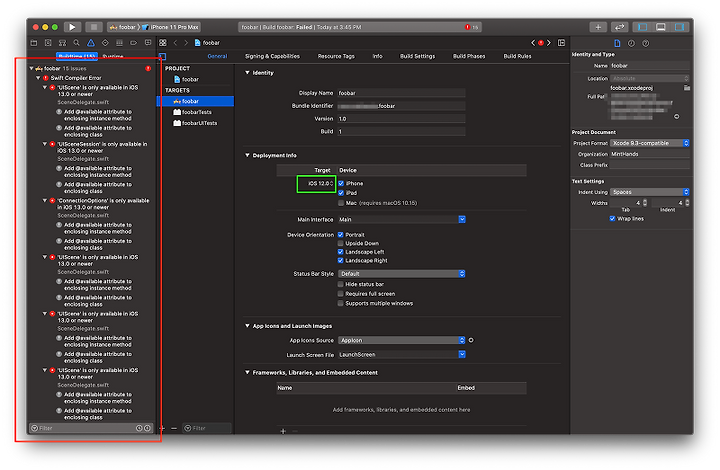Collapse App Icons and Launch Images section
The image size is (720, 470).
tap(247, 326)
